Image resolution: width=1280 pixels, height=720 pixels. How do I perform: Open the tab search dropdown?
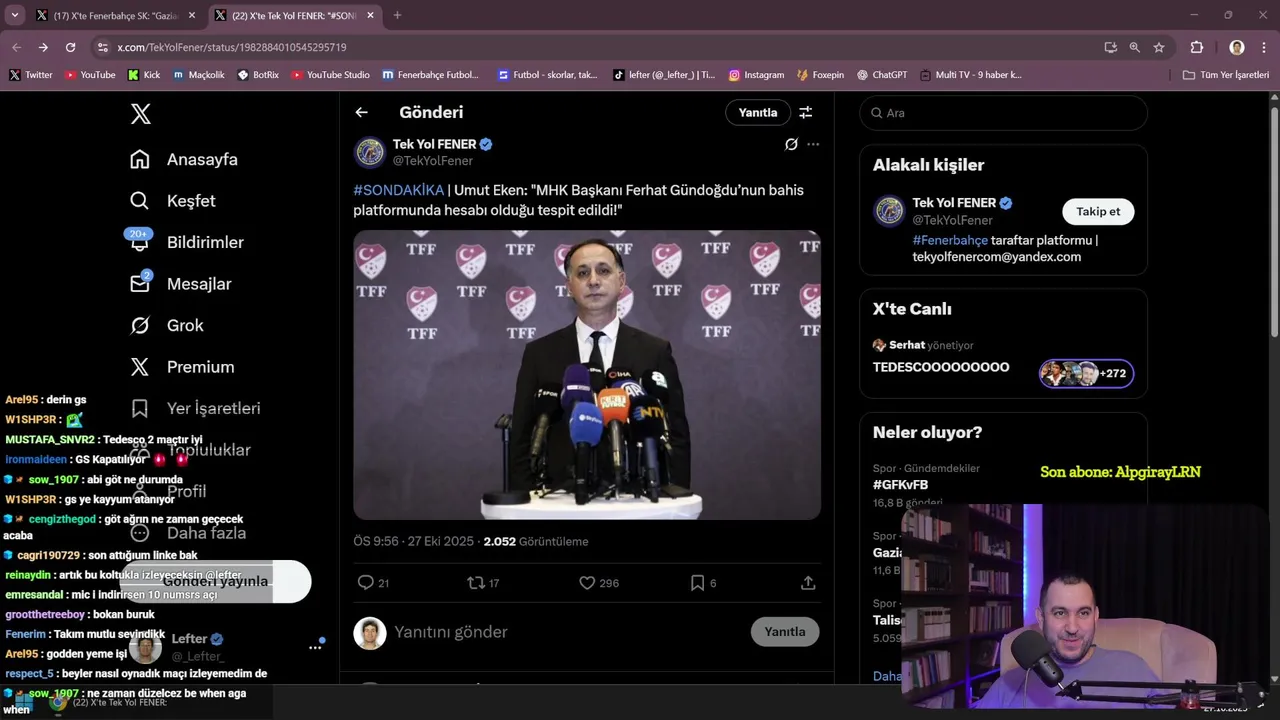tap(14, 15)
